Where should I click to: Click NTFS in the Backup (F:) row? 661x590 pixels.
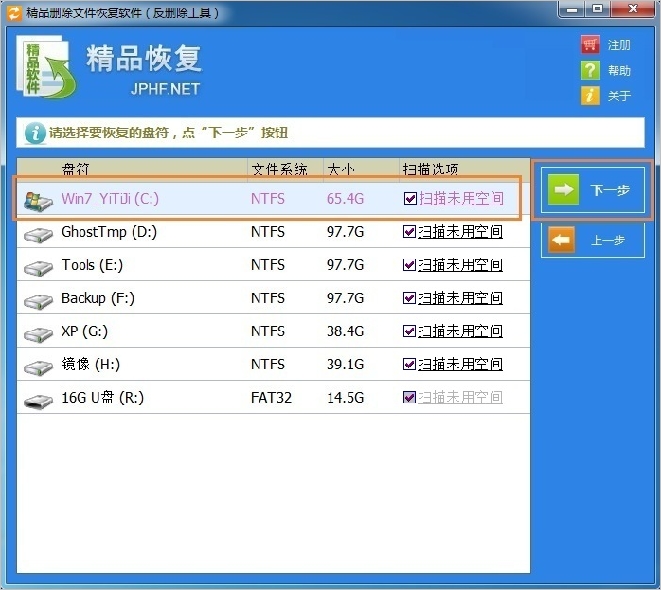click(x=268, y=298)
